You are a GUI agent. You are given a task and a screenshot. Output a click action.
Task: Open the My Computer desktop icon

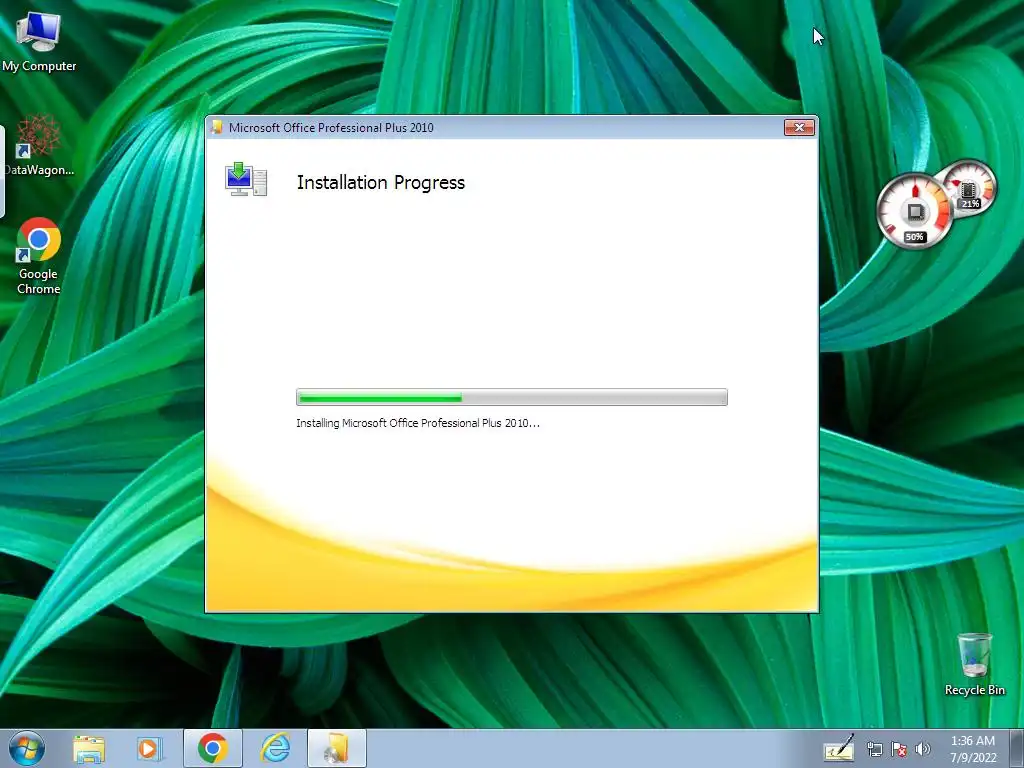point(39,42)
